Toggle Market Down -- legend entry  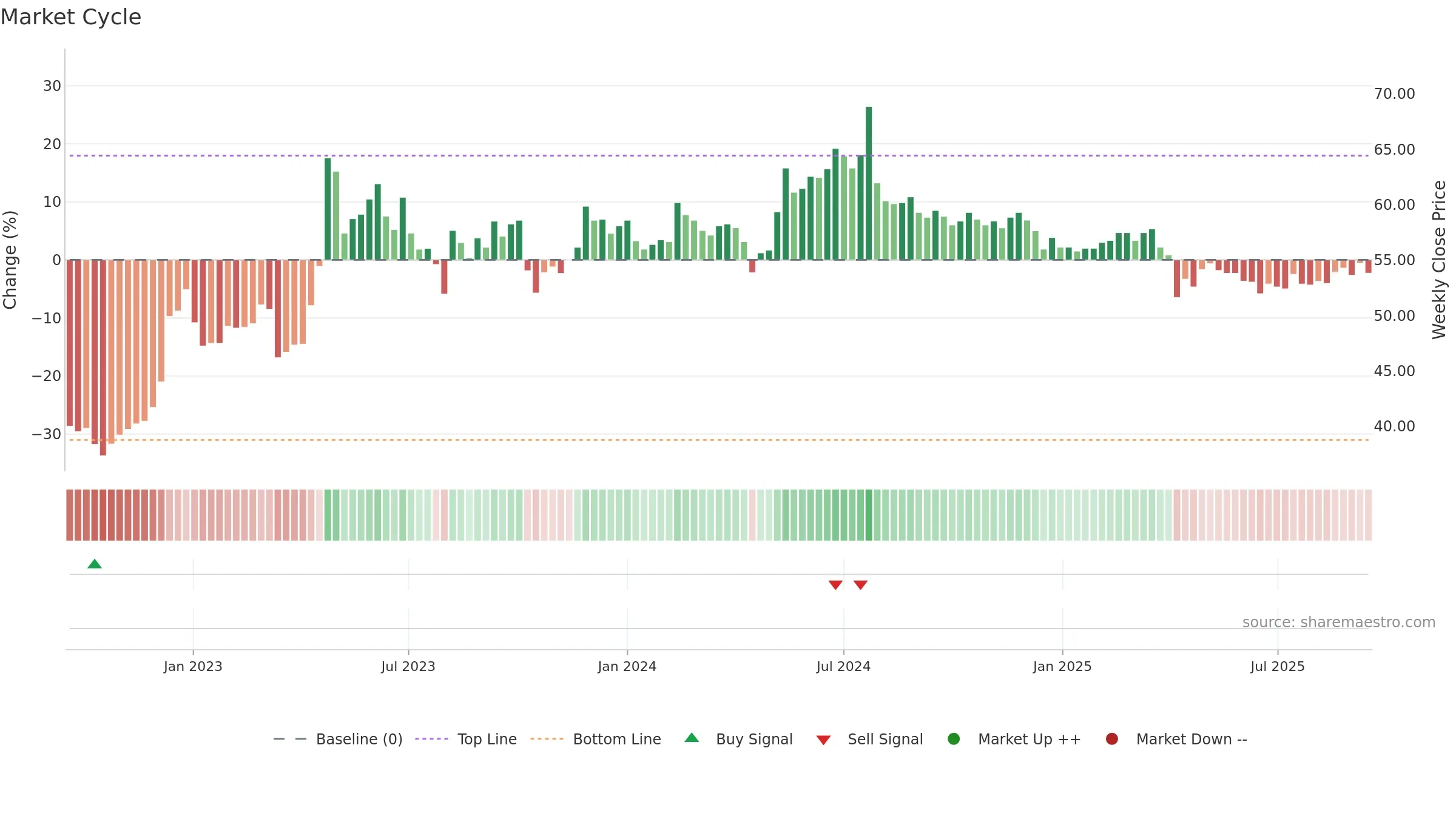[x=1176, y=740]
